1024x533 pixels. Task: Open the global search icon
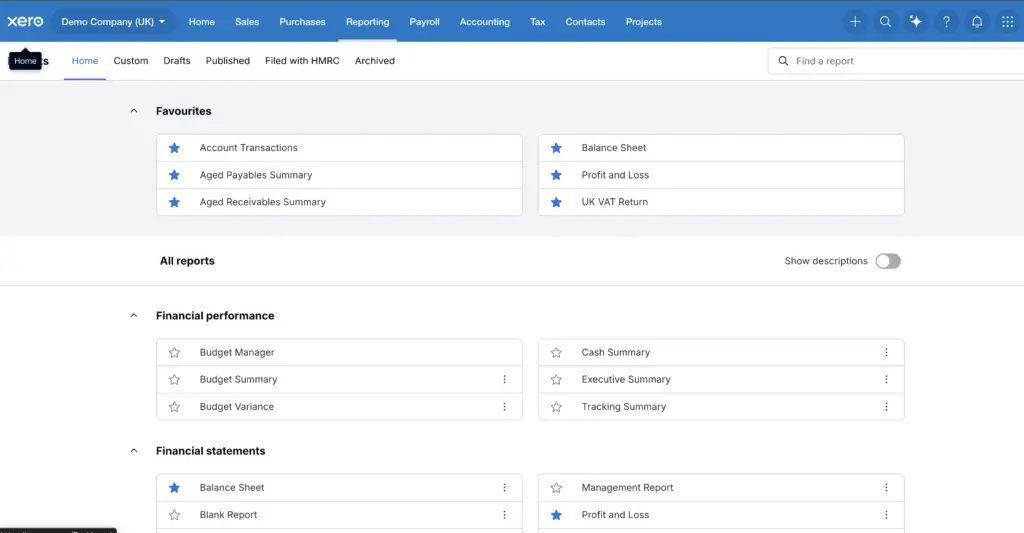[x=886, y=22]
